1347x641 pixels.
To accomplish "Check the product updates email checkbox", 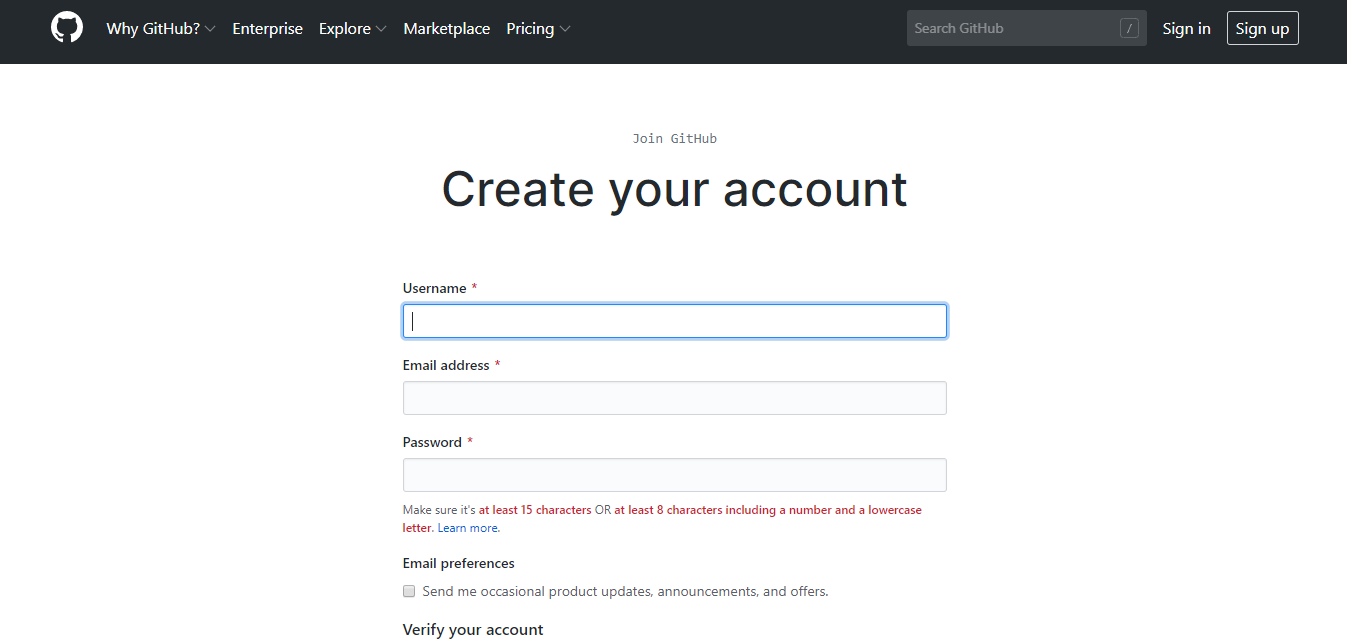I will pos(409,591).
